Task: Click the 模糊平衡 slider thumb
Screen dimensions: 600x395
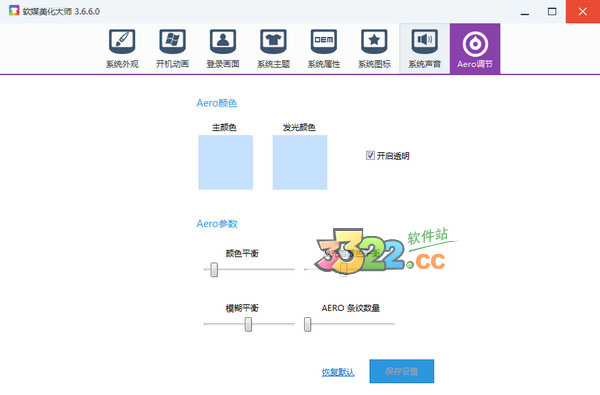Action: (x=248, y=324)
